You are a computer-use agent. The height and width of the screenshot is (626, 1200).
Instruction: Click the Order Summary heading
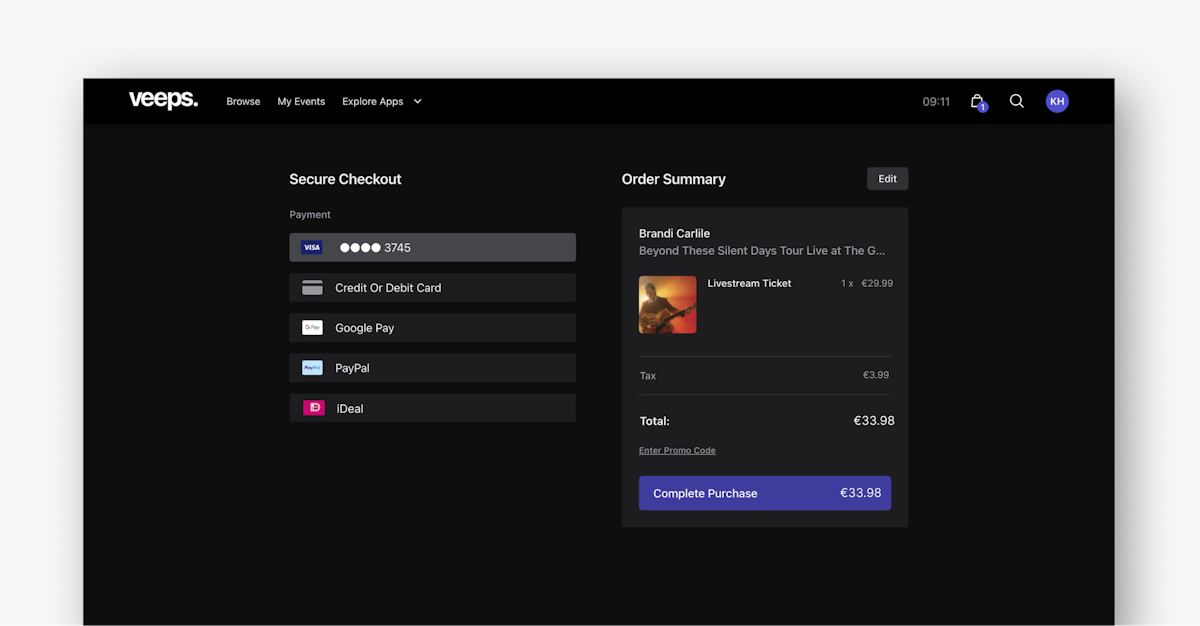pos(674,180)
